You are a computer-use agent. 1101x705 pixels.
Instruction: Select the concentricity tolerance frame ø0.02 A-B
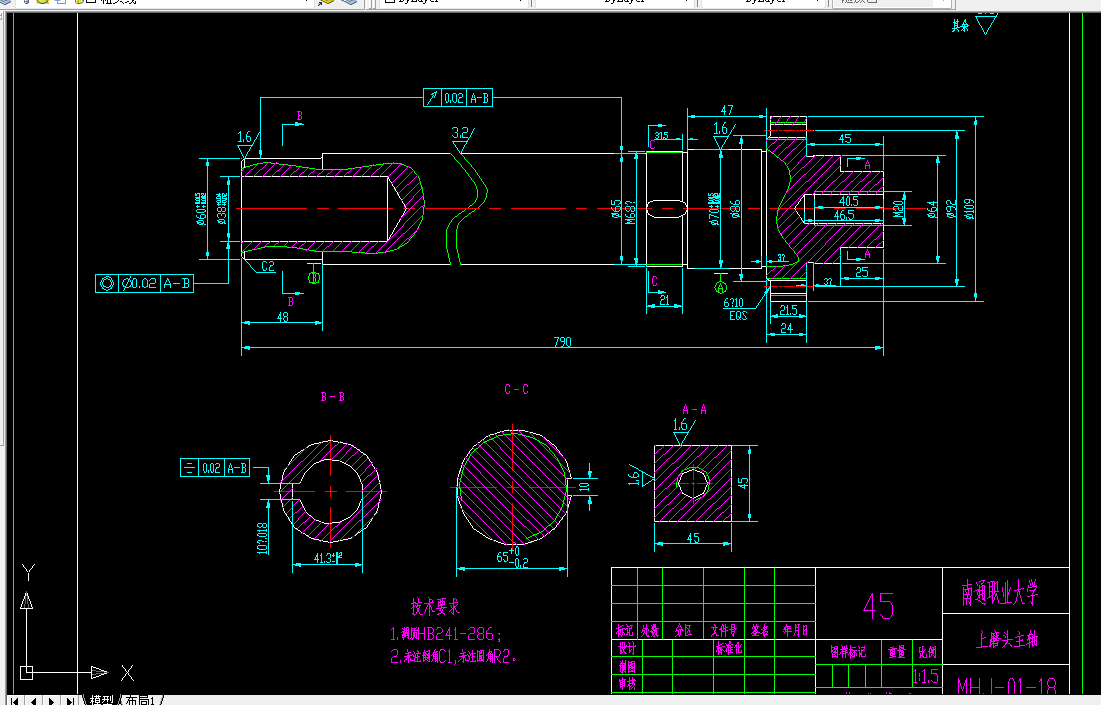[x=144, y=283]
